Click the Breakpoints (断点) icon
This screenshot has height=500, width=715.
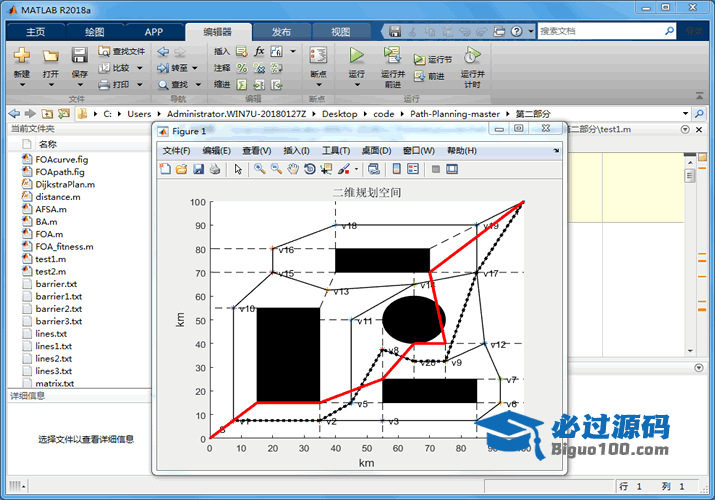(x=318, y=56)
